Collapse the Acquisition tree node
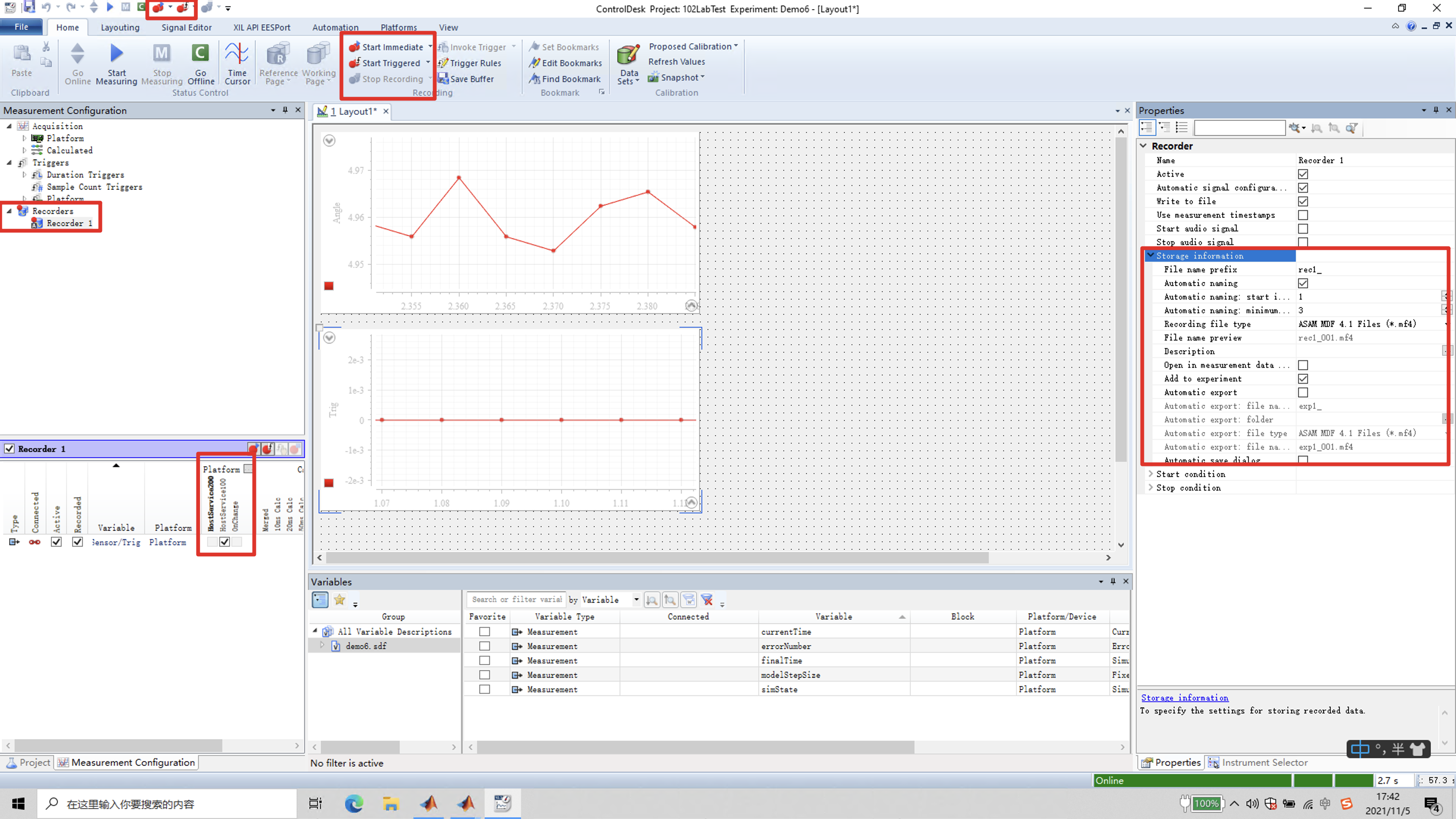 tap(9, 126)
